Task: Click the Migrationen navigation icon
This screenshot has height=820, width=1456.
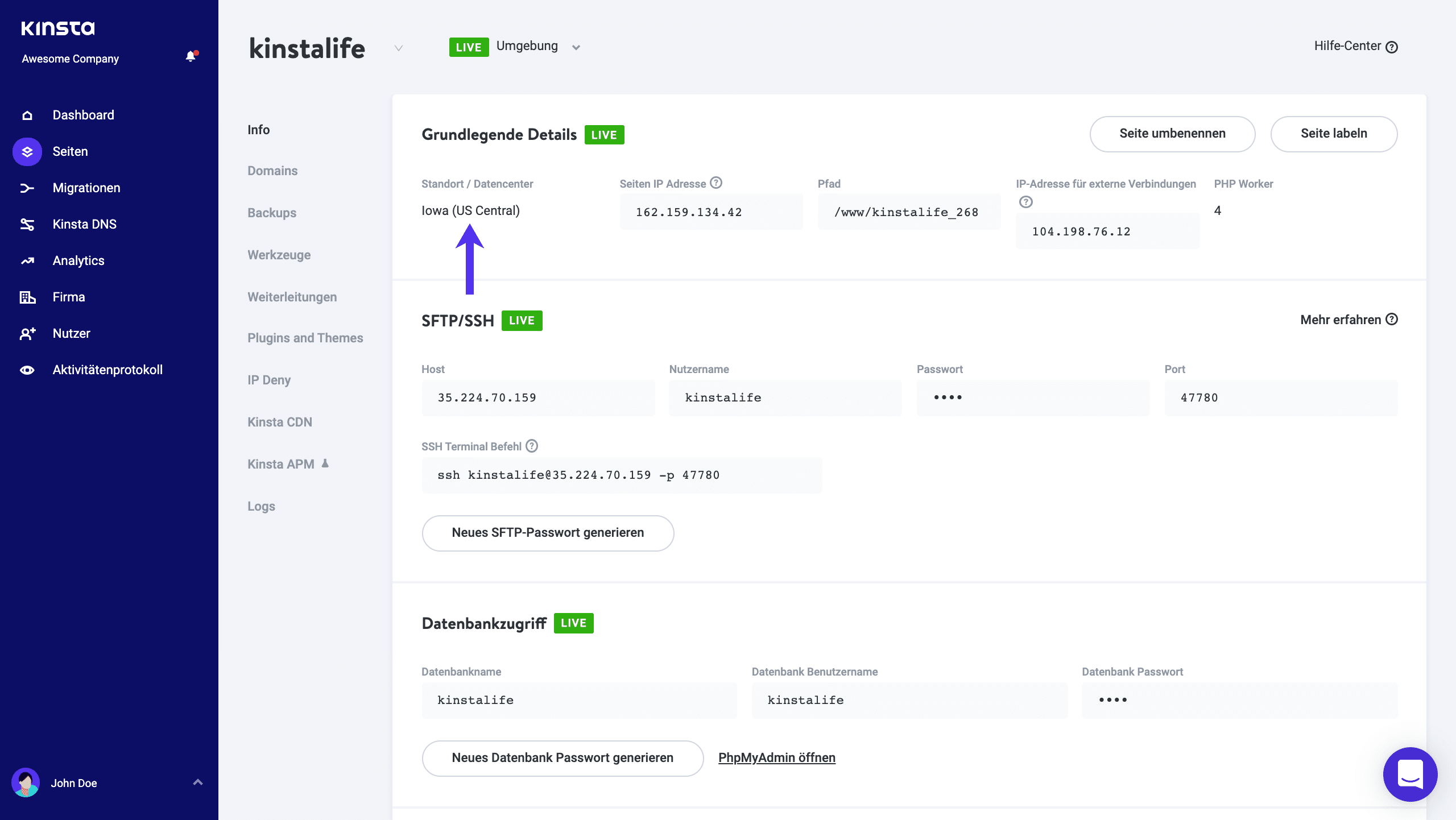Action: 27,188
